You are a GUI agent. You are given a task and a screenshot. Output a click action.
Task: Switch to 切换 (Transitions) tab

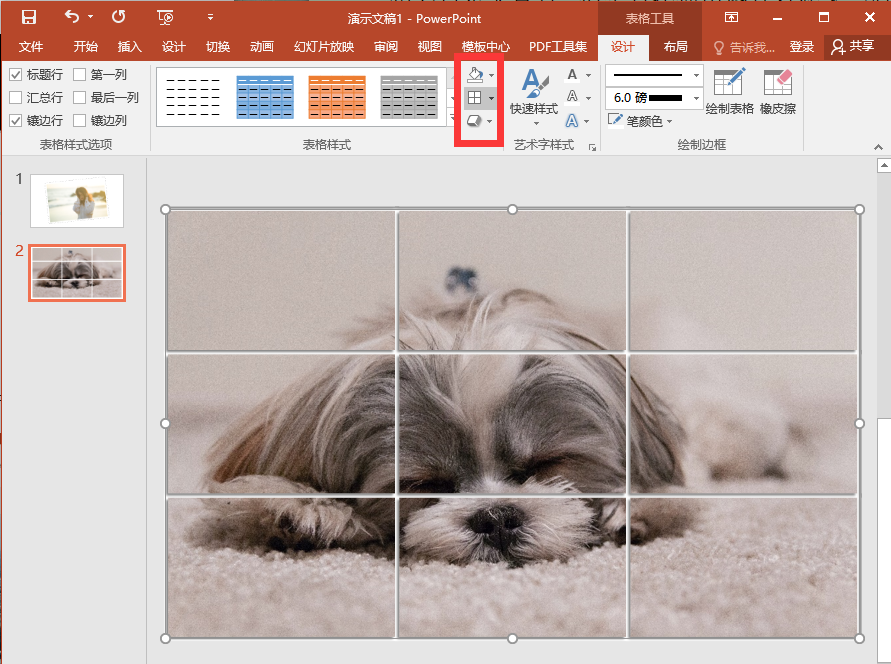[218, 47]
